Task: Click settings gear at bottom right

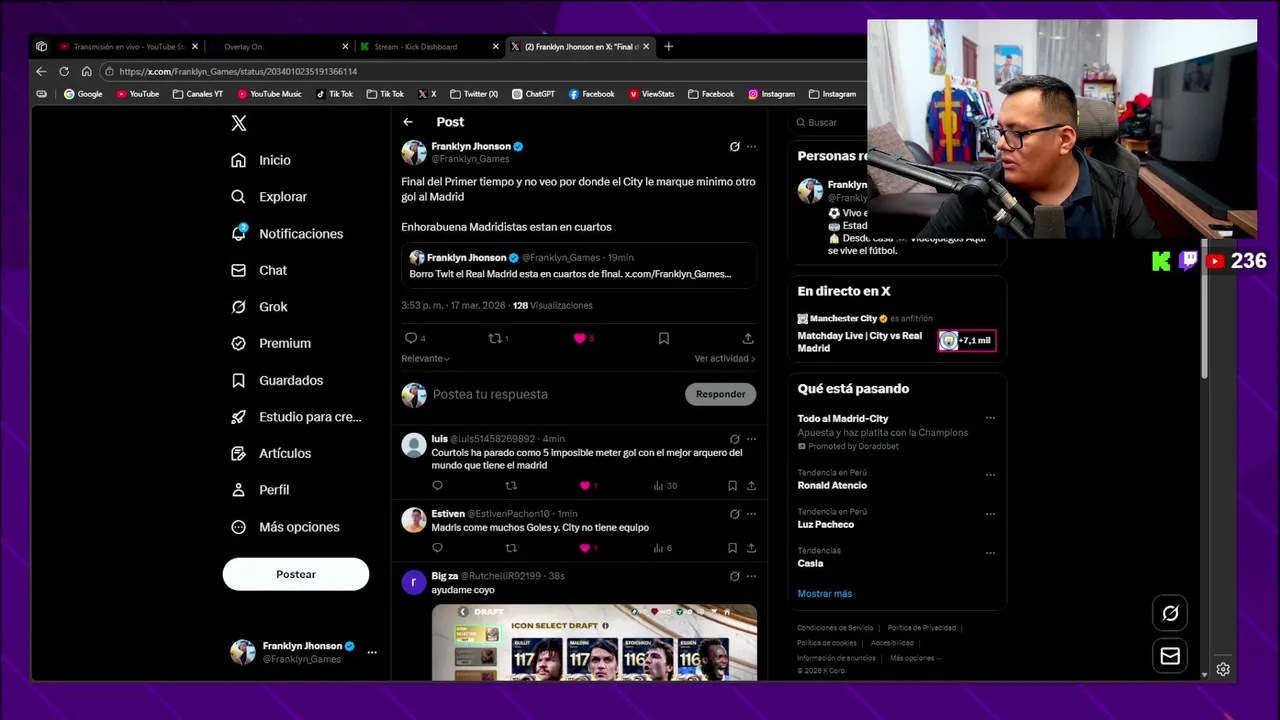Action: pyautogui.click(x=1223, y=669)
